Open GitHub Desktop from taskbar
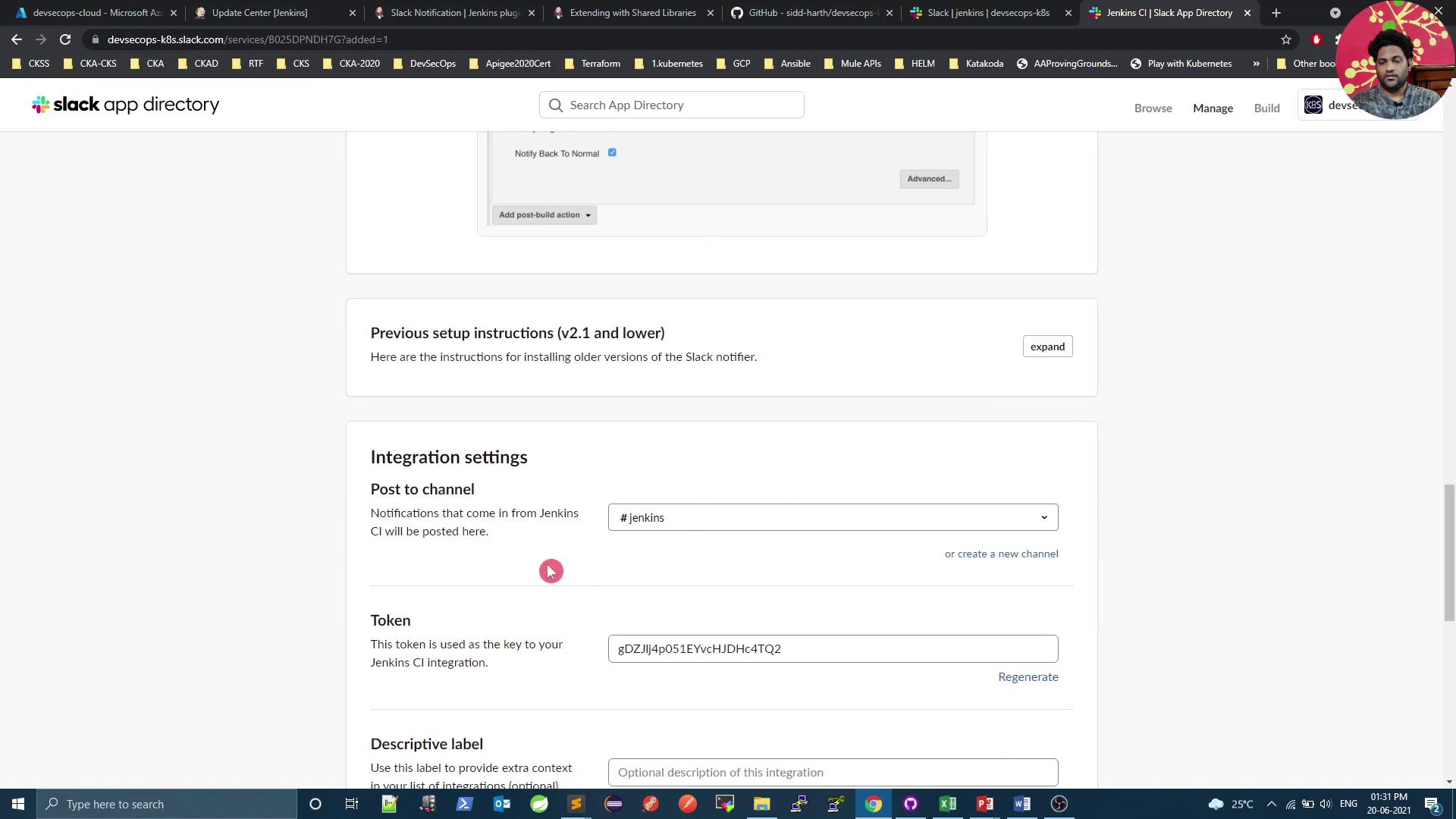 pos(910,804)
